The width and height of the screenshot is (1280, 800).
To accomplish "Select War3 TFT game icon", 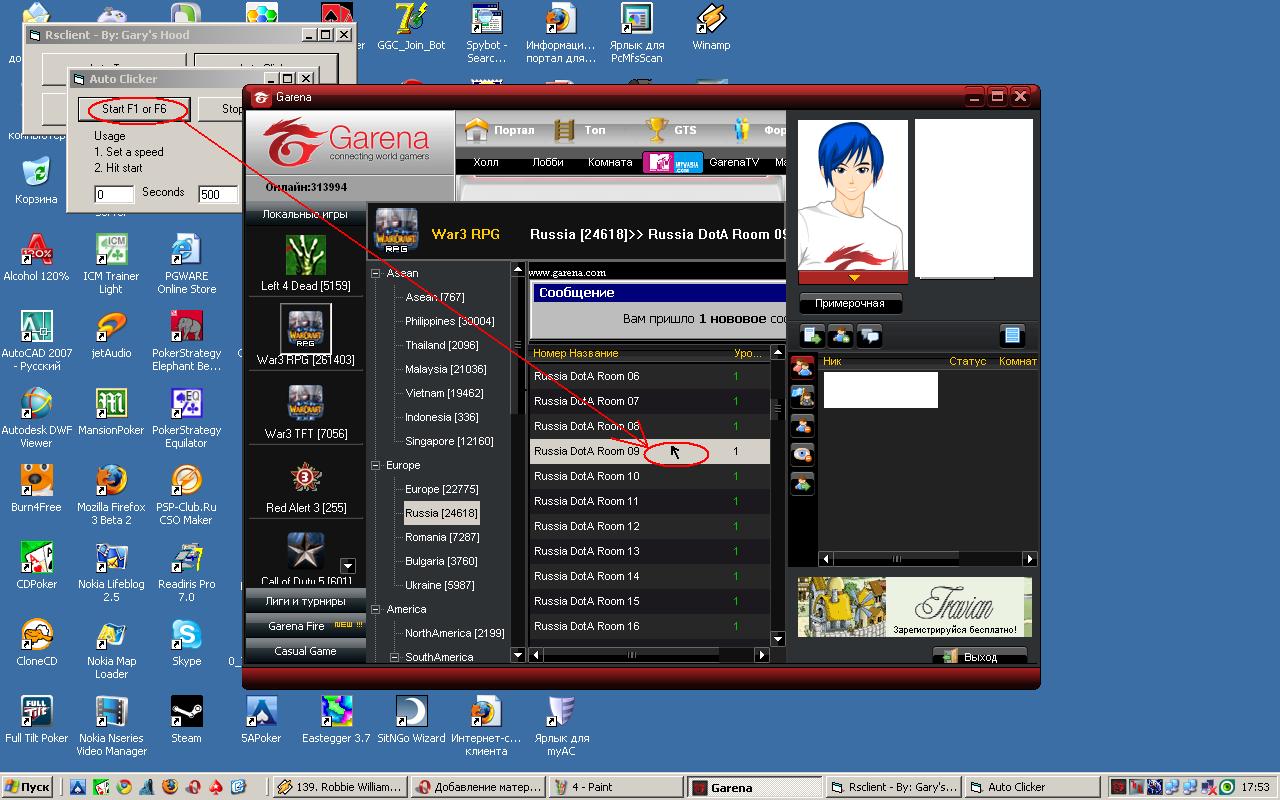I will pyautogui.click(x=306, y=403).
